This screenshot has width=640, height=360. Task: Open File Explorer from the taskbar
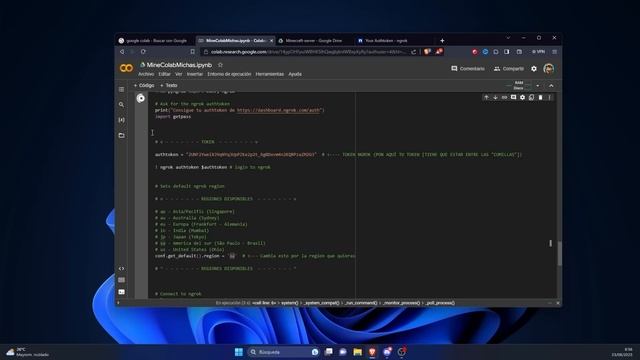358,352
